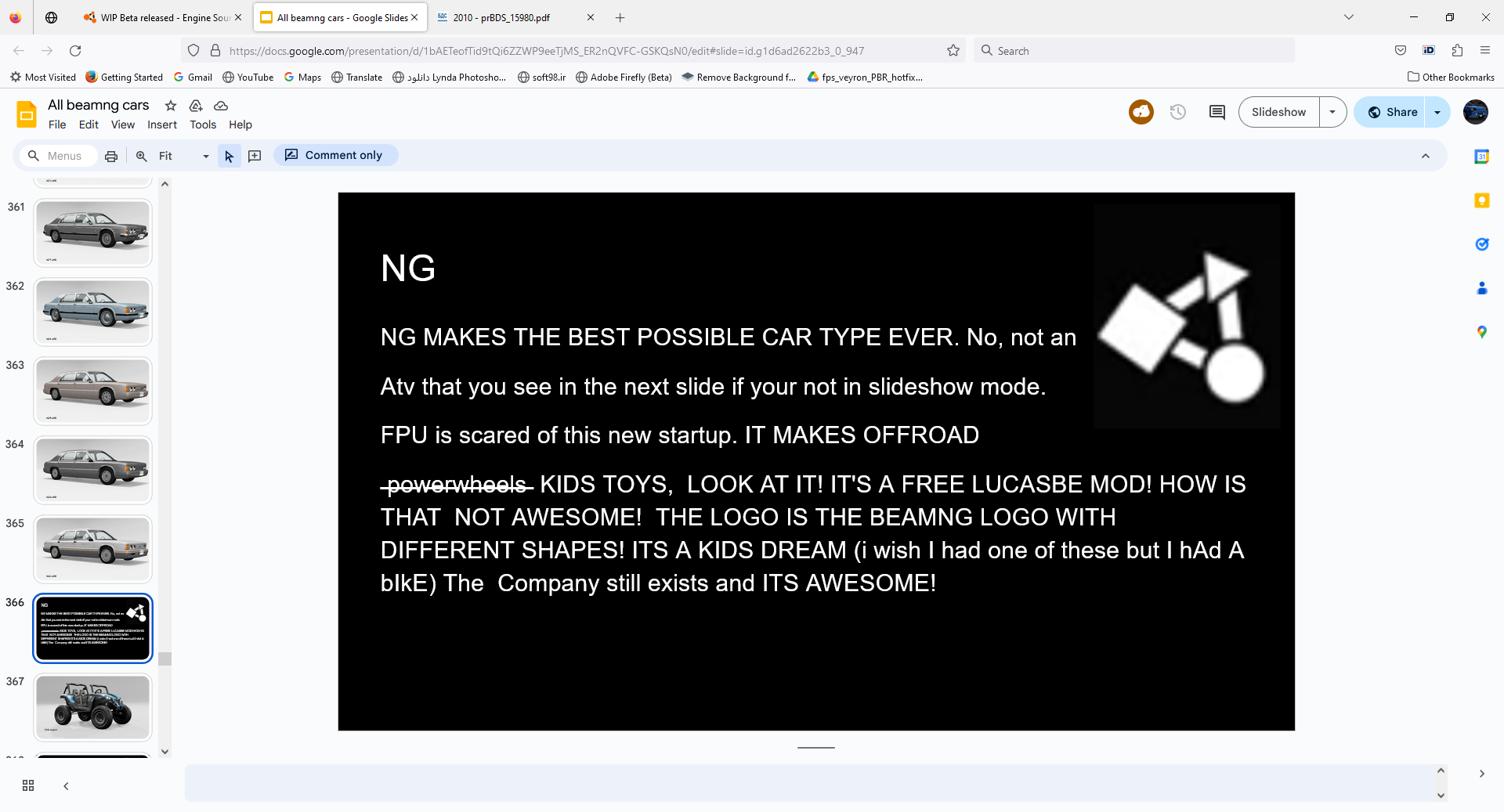Screen dimensions: 1504x812
Task: Open Share options dropdown arrow
Action: coord(1437,112)
